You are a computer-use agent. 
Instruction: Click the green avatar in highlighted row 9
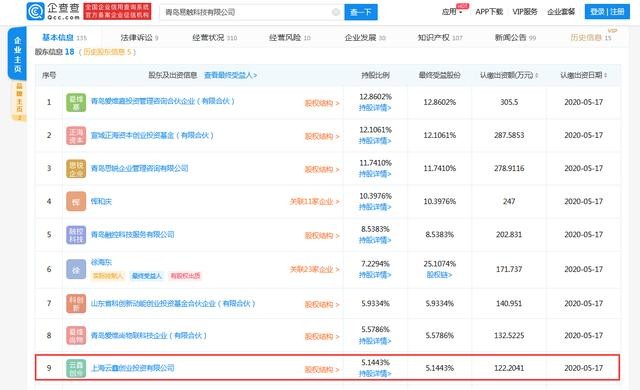[76, 368]
